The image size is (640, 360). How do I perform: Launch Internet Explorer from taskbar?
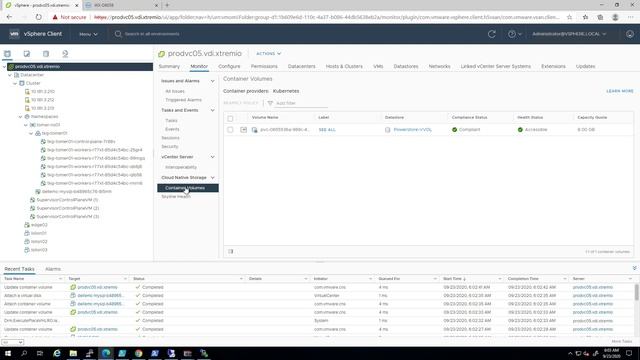[57, 353]
